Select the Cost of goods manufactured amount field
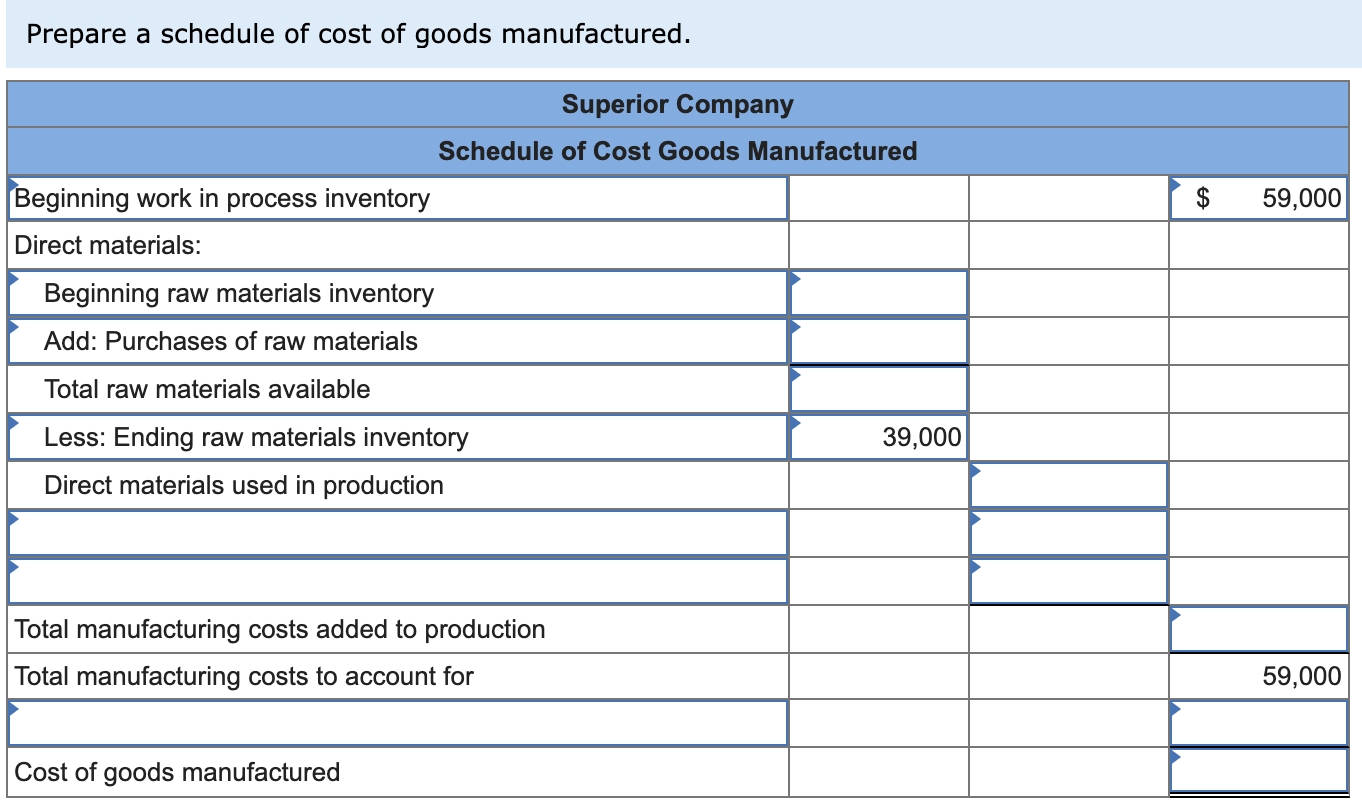The width and height of the screenshot is (1362, 812). [x=1259, y=771]
